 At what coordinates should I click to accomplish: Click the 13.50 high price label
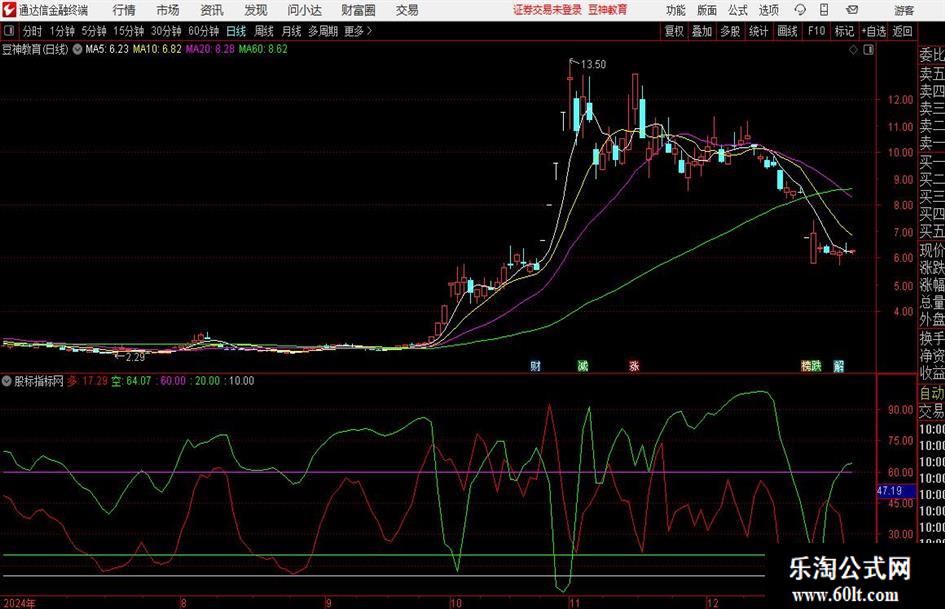click(593, 64)
